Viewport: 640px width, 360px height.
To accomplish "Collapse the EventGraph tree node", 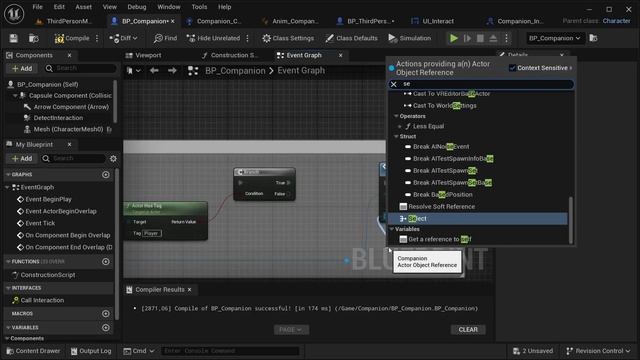I will click(7, 187).
